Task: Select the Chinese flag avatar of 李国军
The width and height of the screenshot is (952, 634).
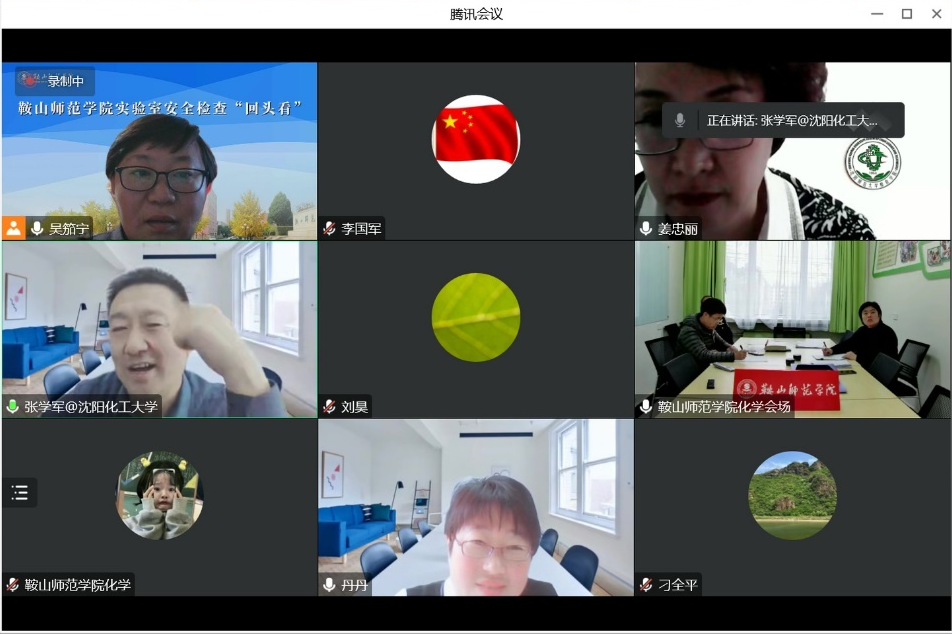Action: tap(476, 139)
